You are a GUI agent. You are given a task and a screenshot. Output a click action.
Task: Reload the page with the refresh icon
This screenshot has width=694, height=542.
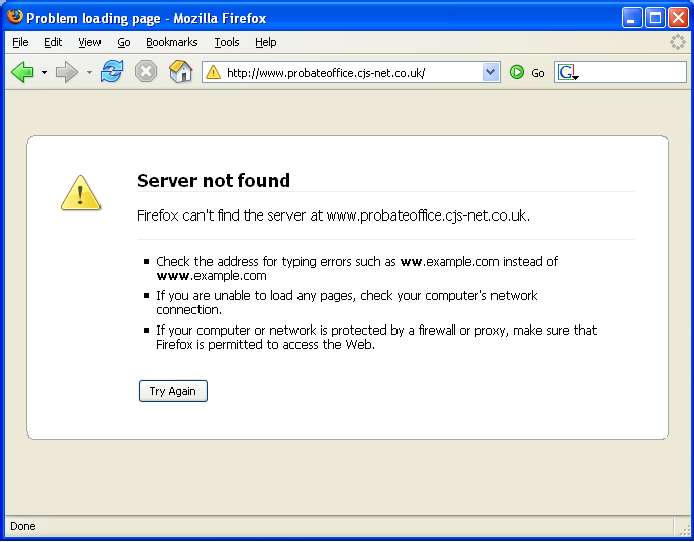click(112, 72)
